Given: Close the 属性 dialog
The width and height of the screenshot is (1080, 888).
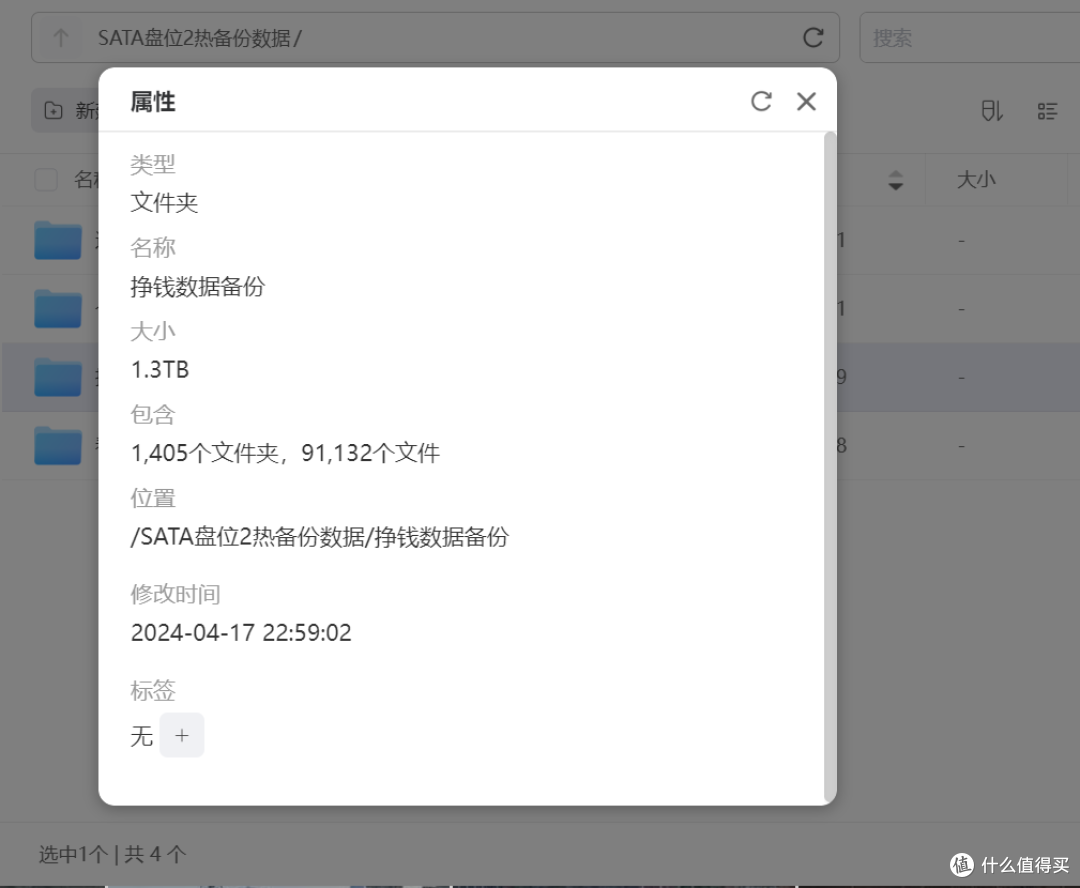Looking at the screenshot, I should (806, 101).
